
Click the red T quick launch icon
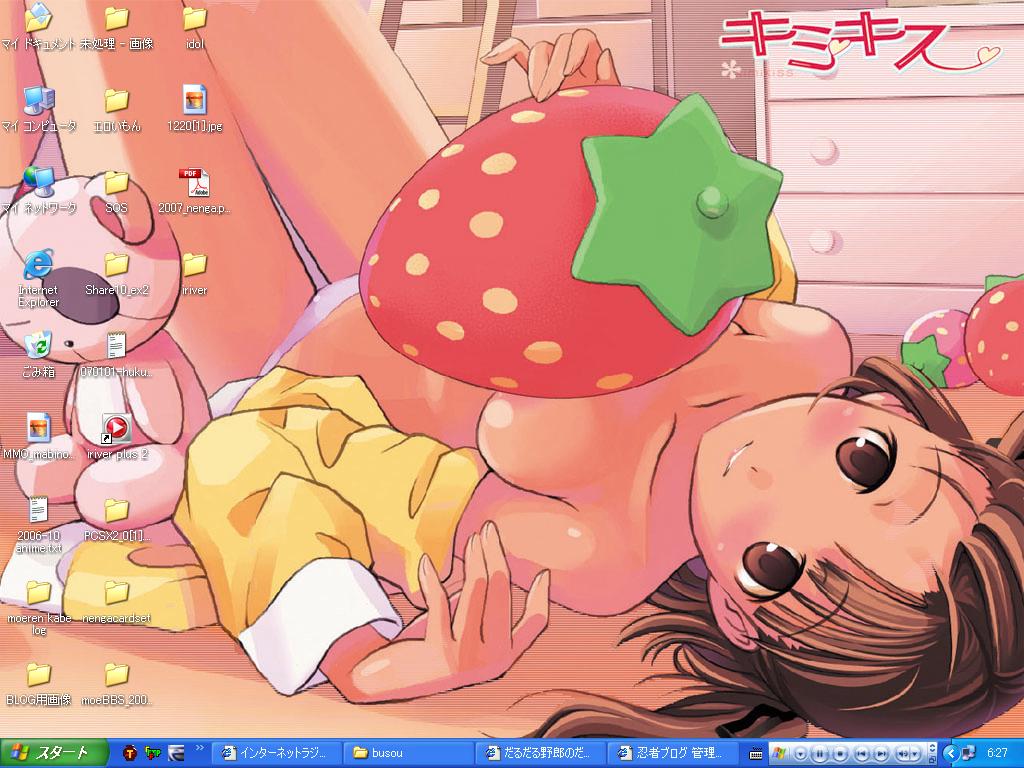click(130, 753)
